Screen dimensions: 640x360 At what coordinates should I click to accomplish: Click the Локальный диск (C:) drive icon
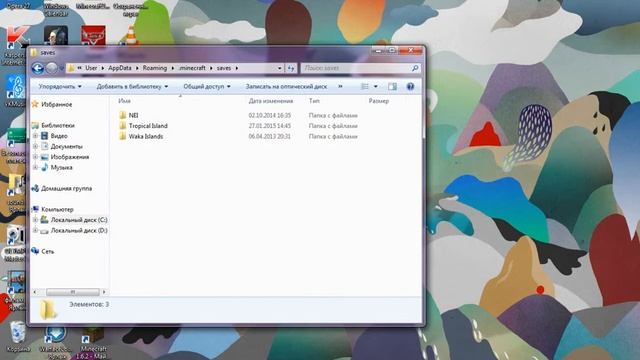tap(44, 220)
